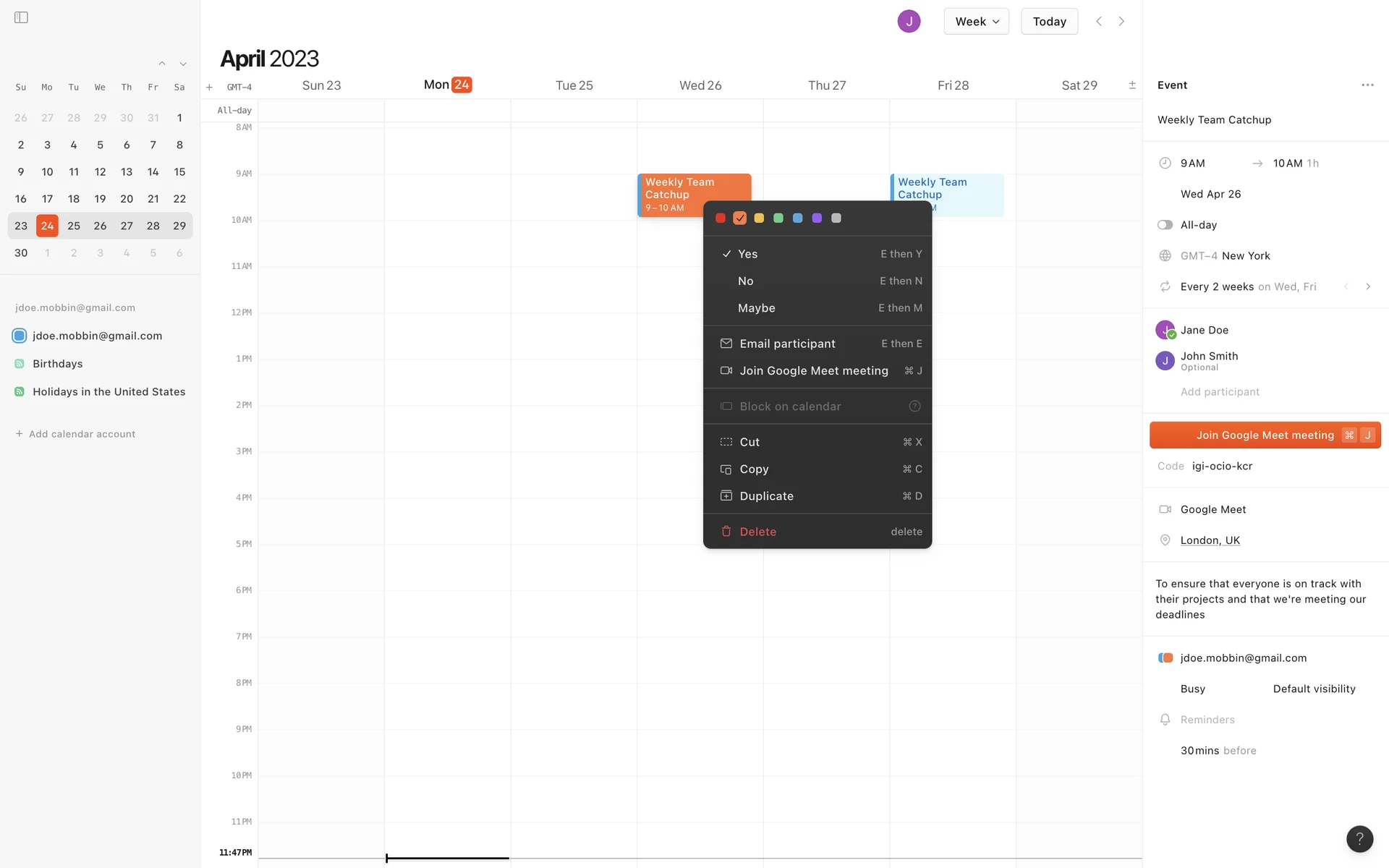Click the Add participant field
The image size is (1389, 868).
(1220, 392)
